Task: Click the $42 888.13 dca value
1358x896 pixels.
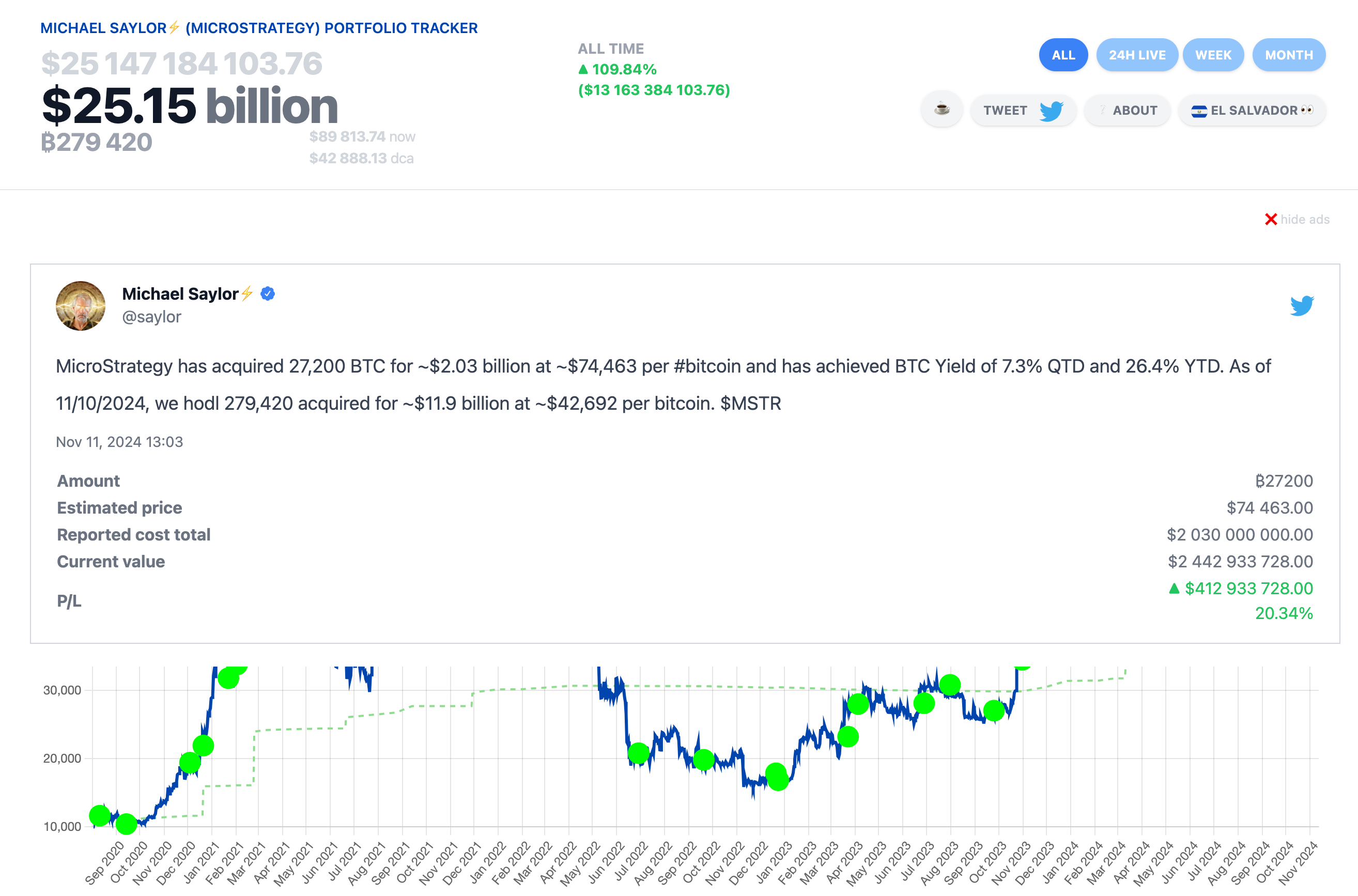Action: coord(361,158)
